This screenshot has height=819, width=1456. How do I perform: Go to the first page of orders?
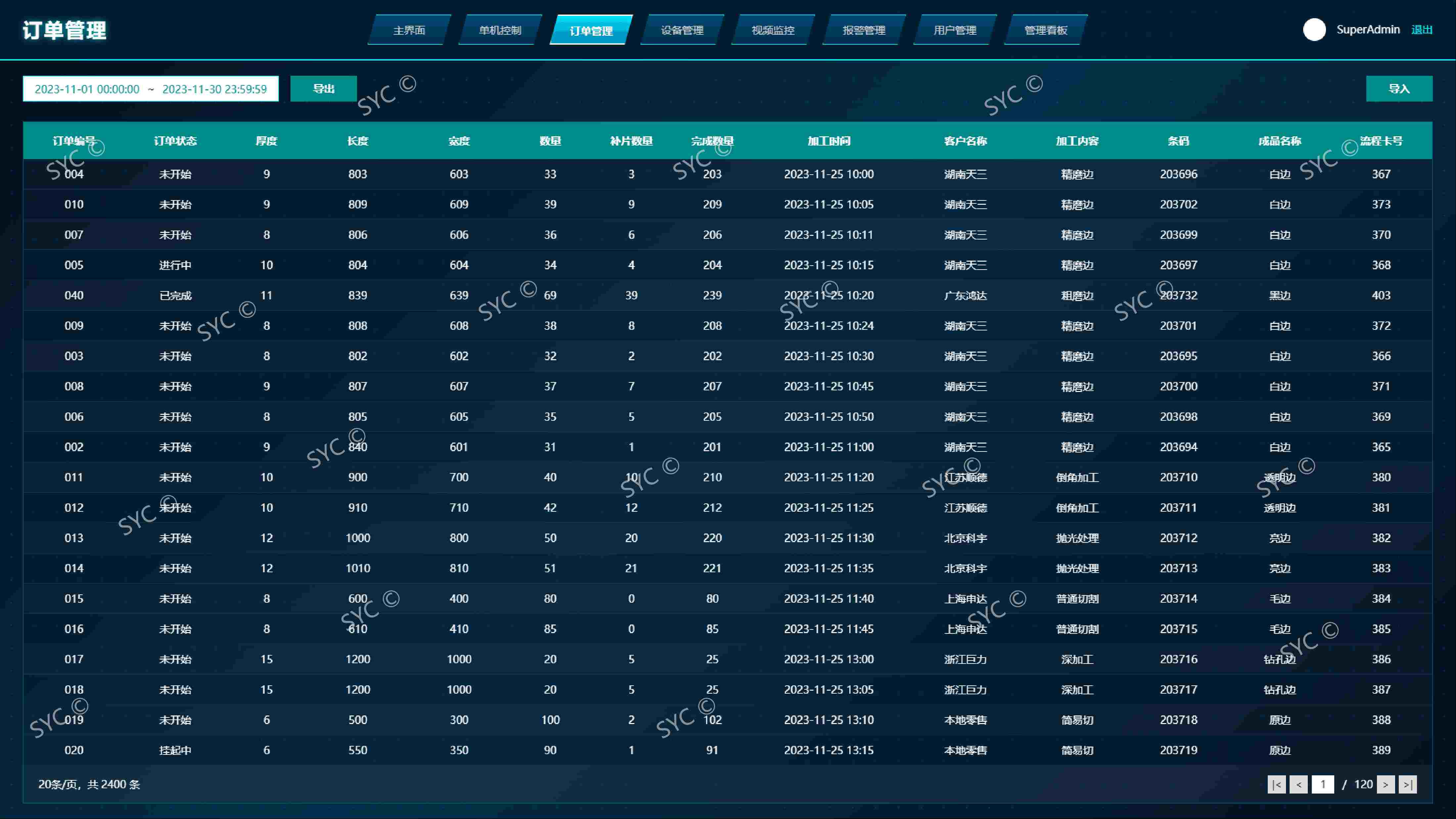tap(1276, 784)
